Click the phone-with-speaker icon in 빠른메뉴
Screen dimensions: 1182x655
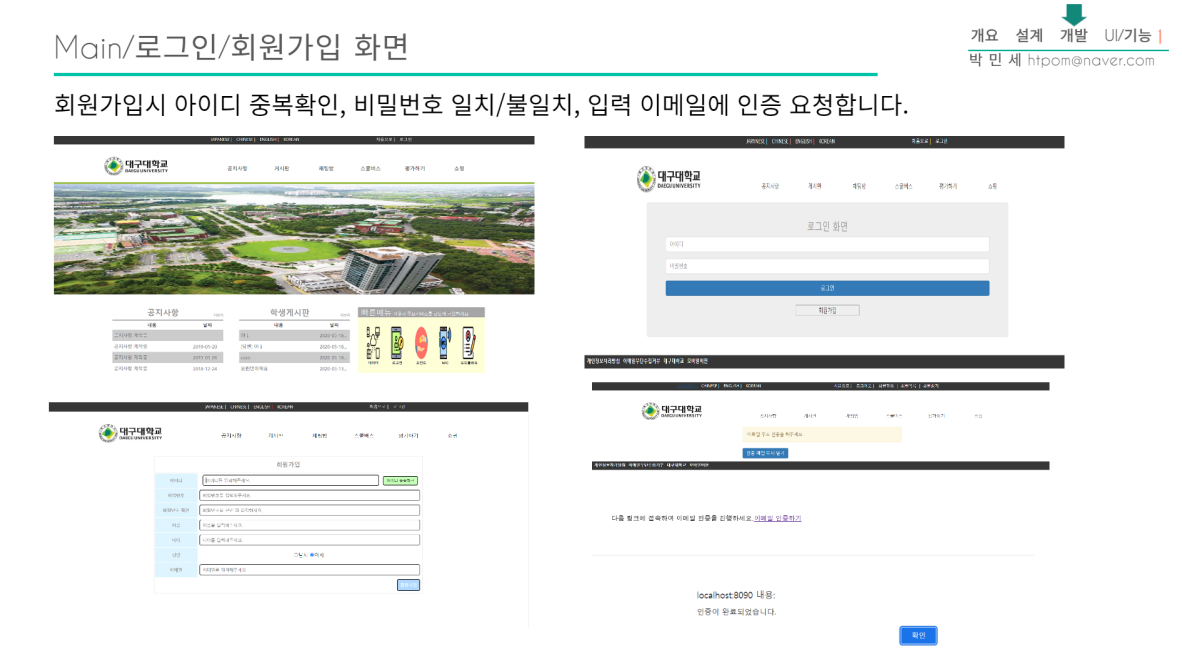pyautogui.click(x=443, y=342)
